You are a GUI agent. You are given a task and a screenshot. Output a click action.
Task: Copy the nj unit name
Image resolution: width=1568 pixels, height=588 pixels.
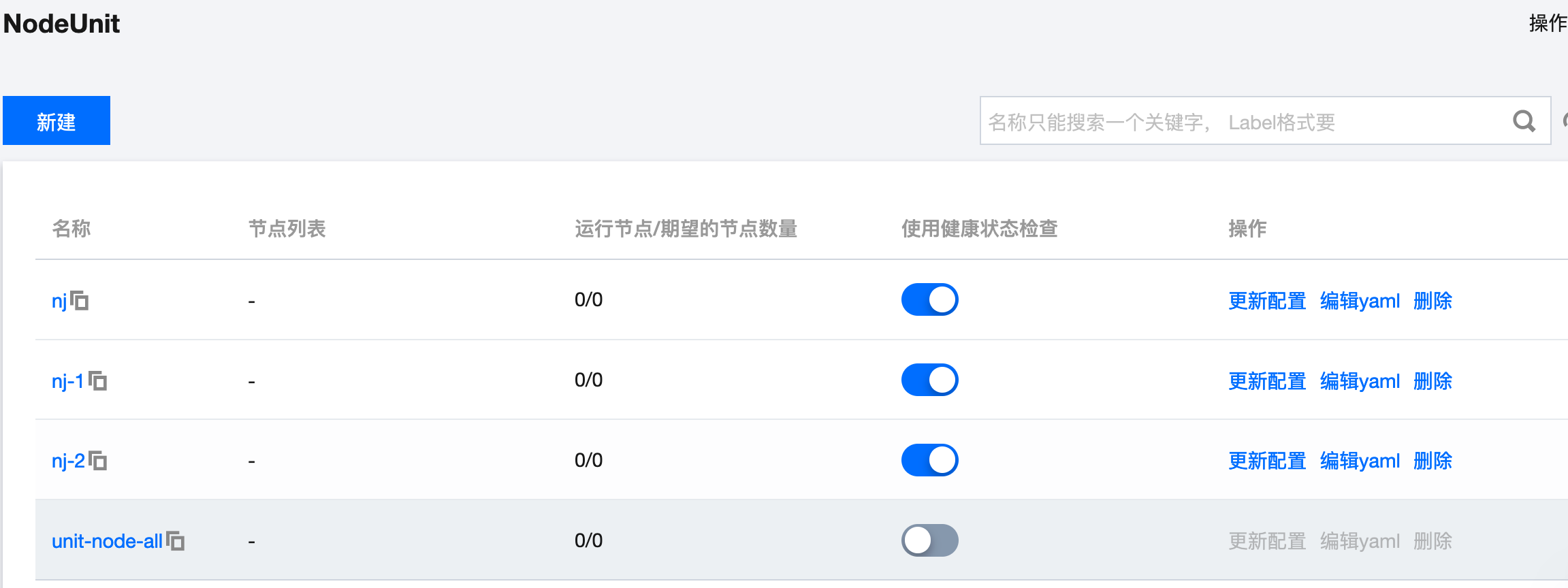(x=80, y=300)
